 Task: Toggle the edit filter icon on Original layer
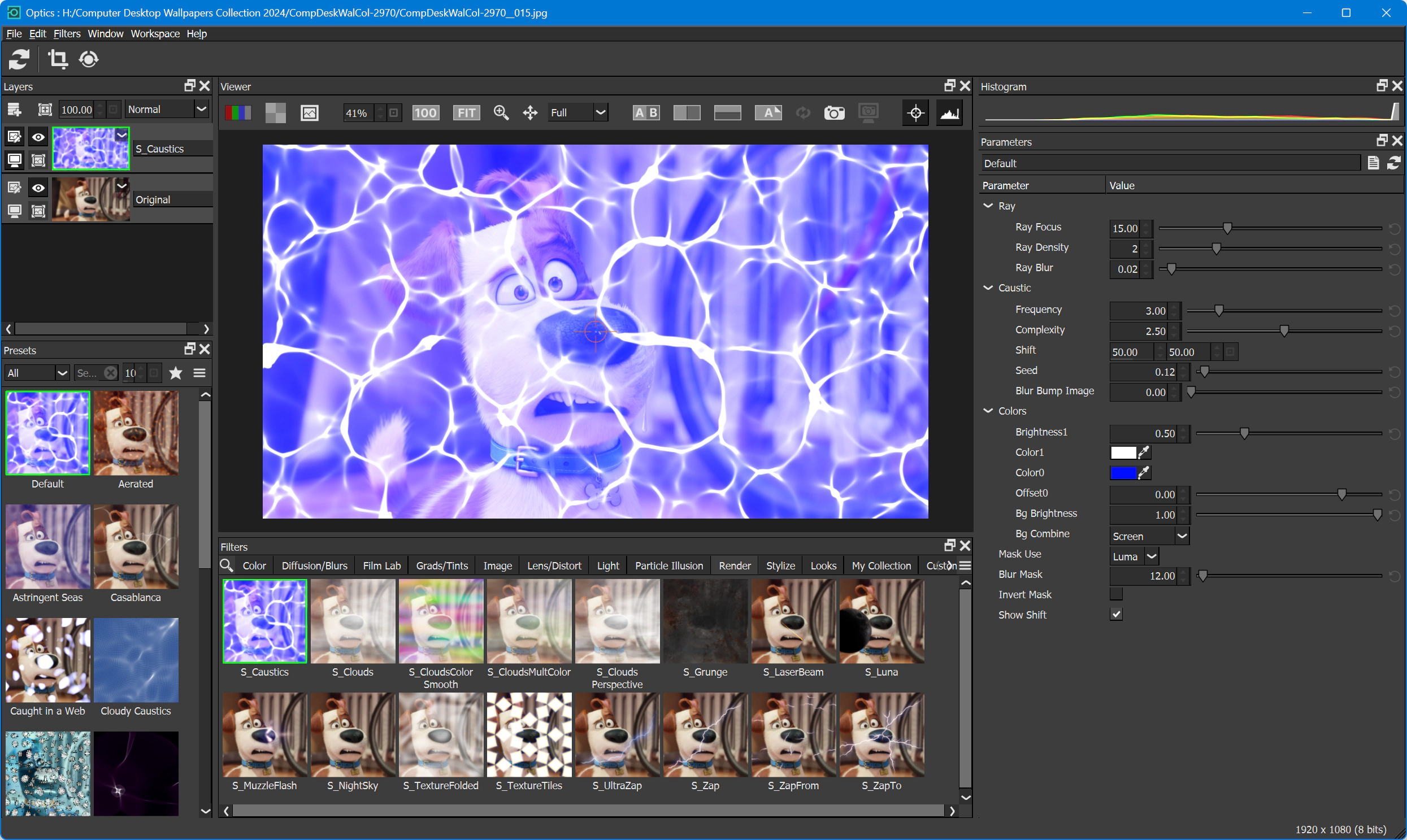coord(14,188)
